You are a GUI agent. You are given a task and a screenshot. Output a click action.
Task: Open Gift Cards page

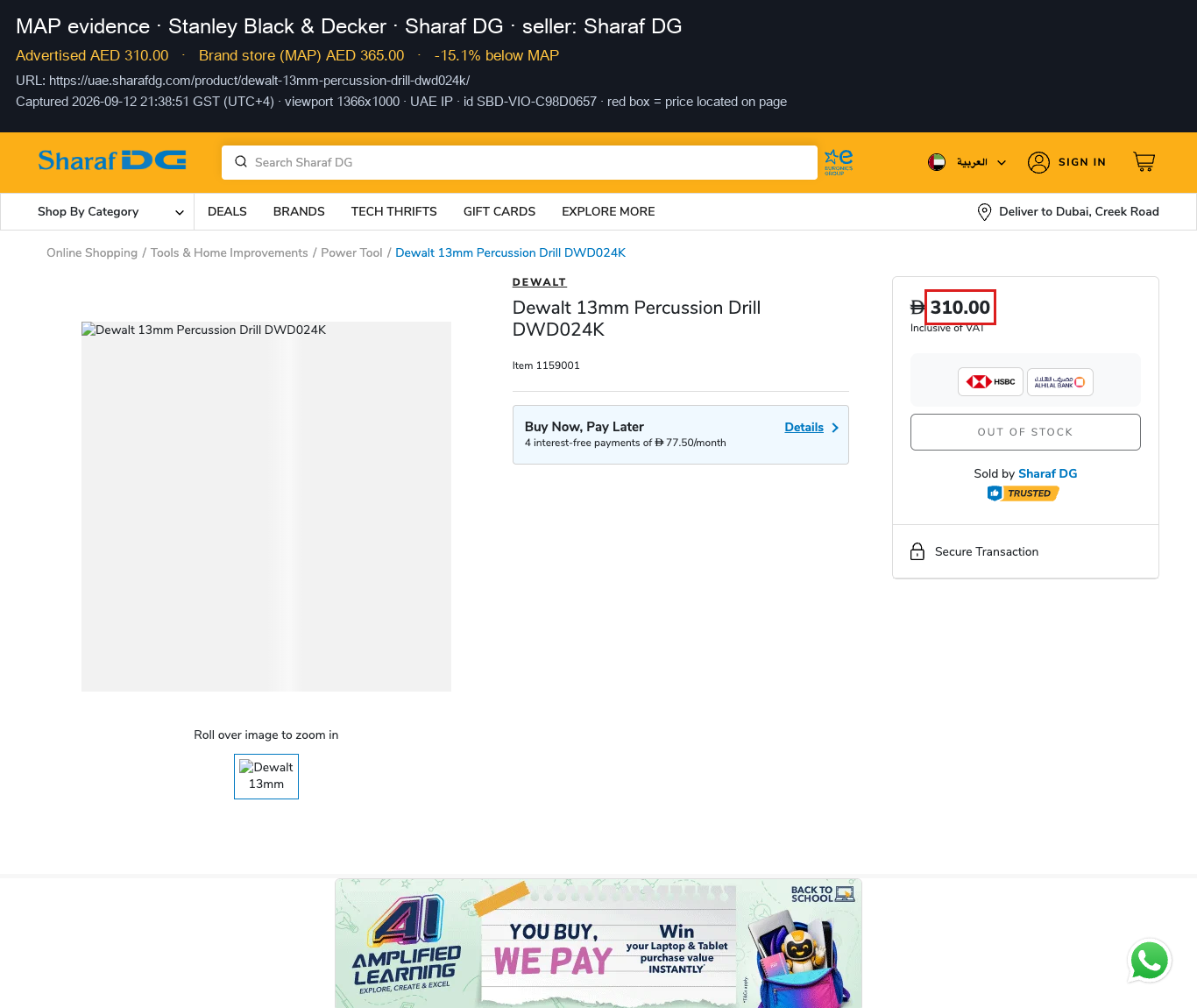coord(499,212)
